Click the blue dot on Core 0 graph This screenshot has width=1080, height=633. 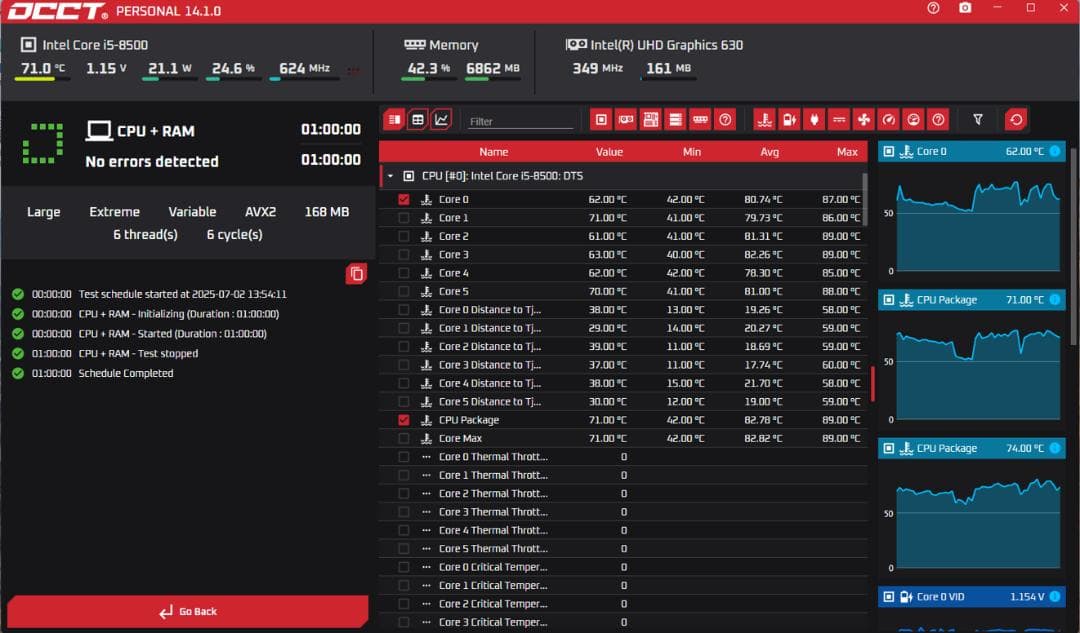tap(1055, 152)
